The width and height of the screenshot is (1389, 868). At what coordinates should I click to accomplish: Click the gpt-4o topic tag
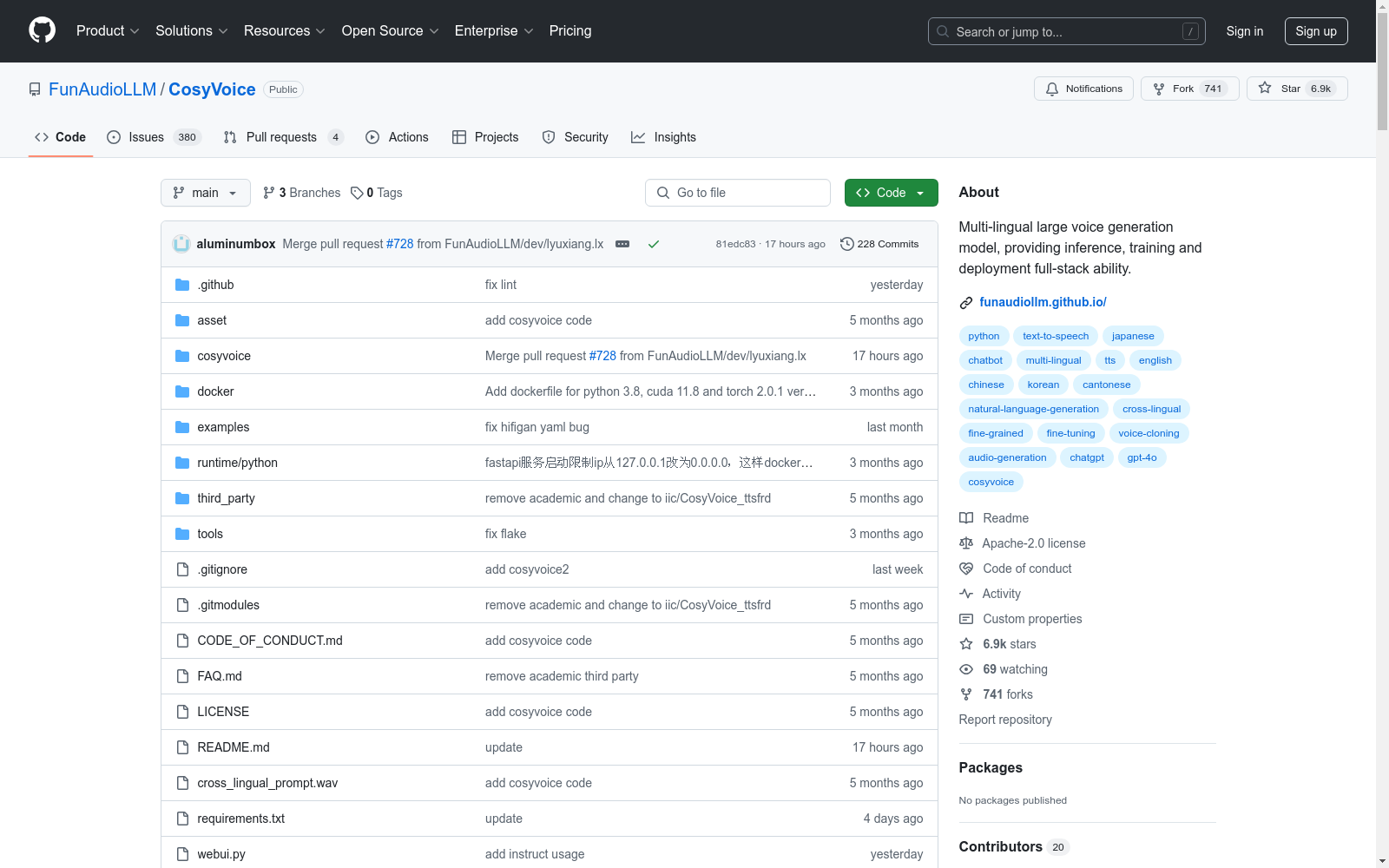1142,457
